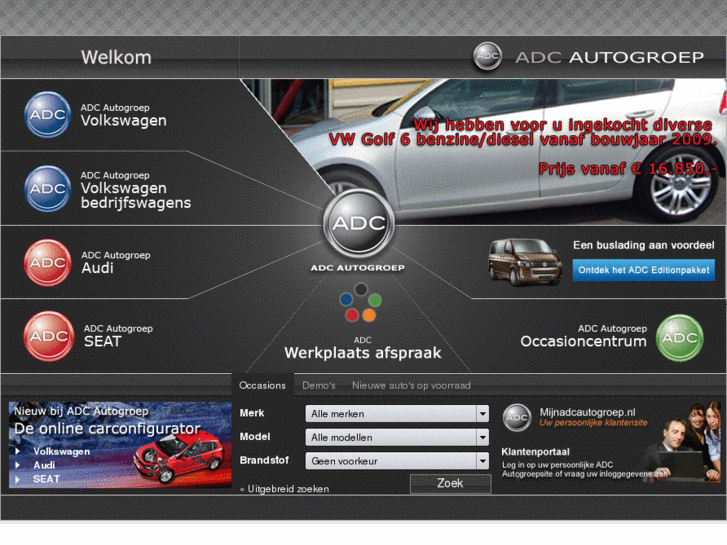Viewport: 727px width, 545px height.
Task: Click the Zoek button
Action: pos(450,483)
